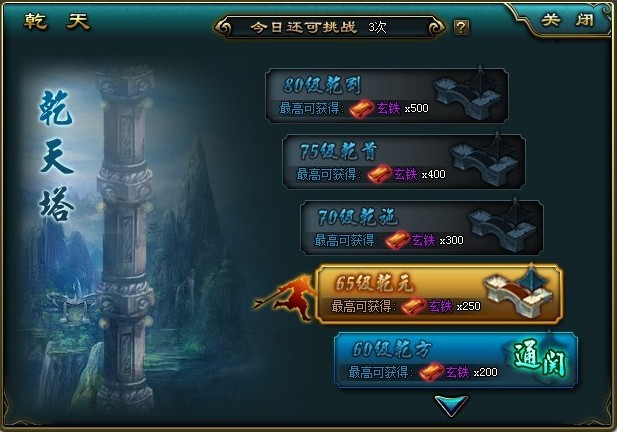Click the question mark help icon
The width and height of the screenshot is (617, 432).
pyautogui.click(x=461, y=28)
